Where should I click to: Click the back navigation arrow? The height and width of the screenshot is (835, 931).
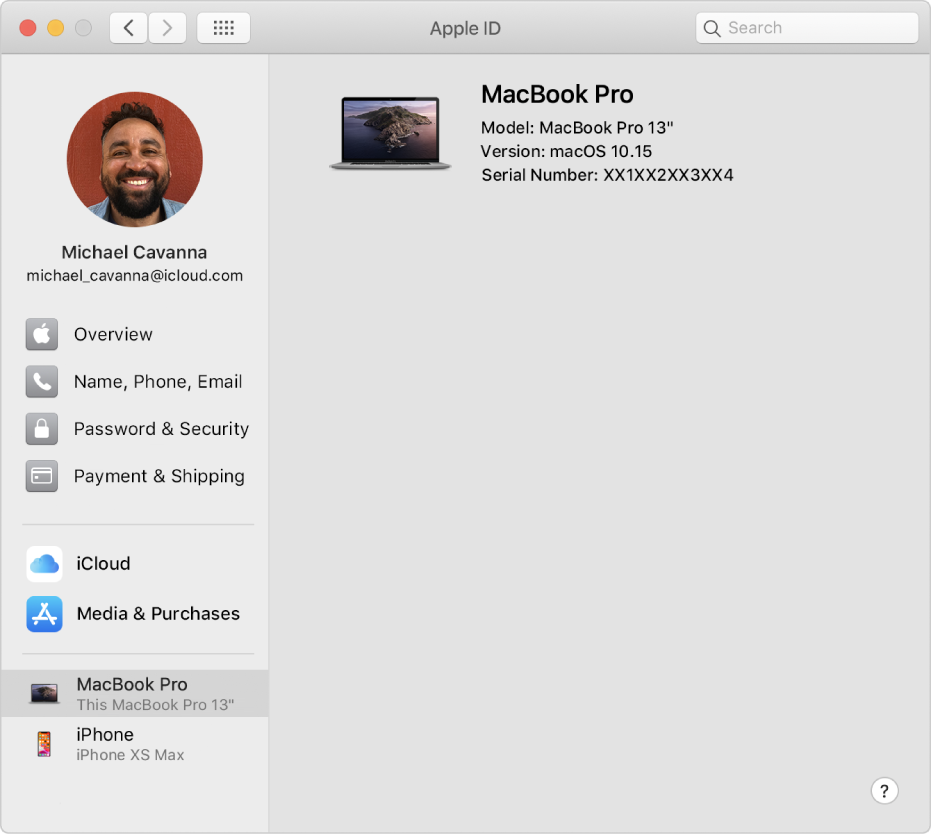[x=128, y=28]
